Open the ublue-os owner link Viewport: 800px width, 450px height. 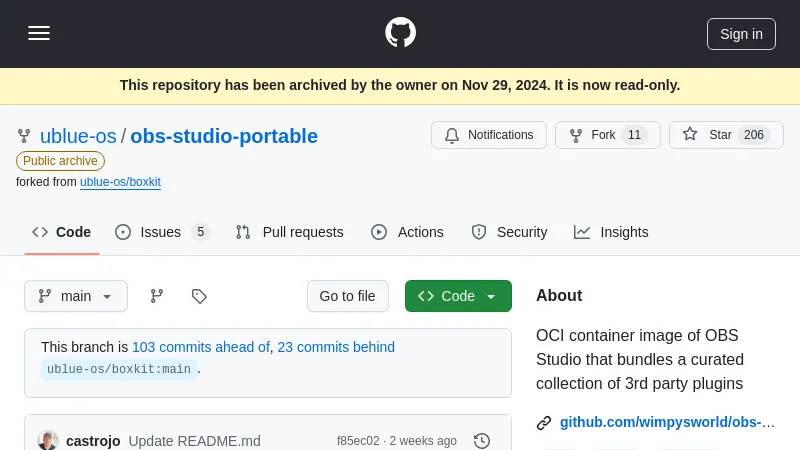[78, 136]
